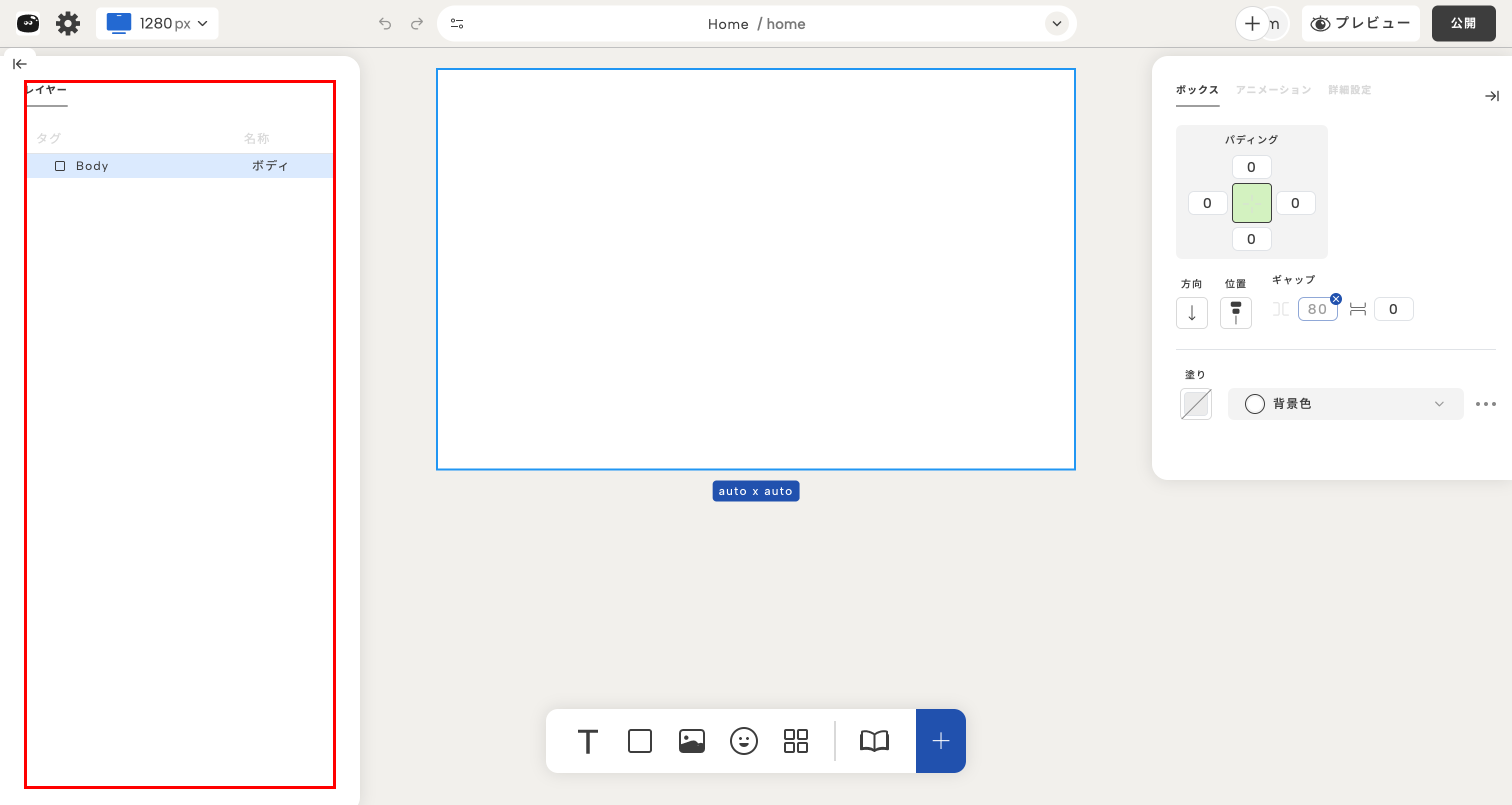Select the Text tool in bottom toolbar
Image resolution: width=1512 pixels, height=805 pixels.
tap(587, 741)
